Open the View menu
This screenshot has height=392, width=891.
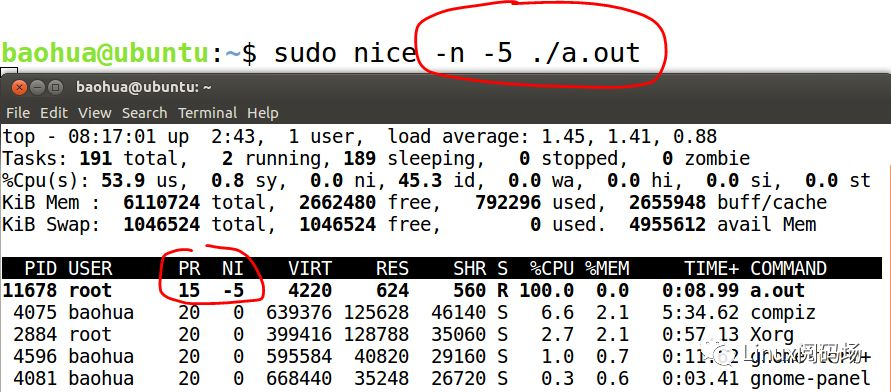pyautogui.click(x=94, y=113)
